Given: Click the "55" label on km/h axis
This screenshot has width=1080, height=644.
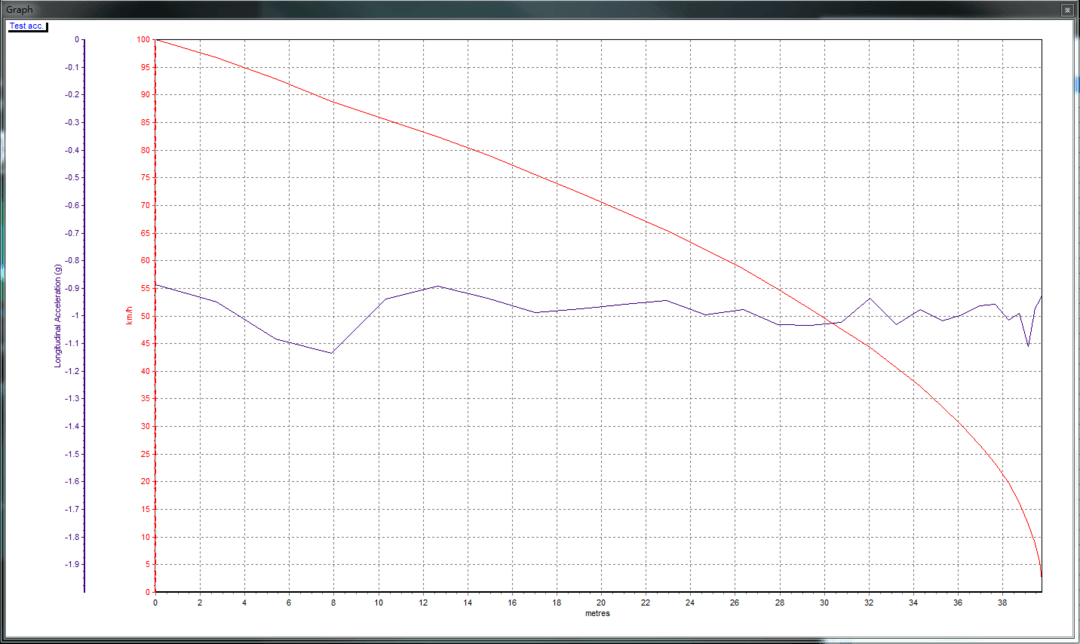Looking at the screenshot, I should click(x=145, y=289).
